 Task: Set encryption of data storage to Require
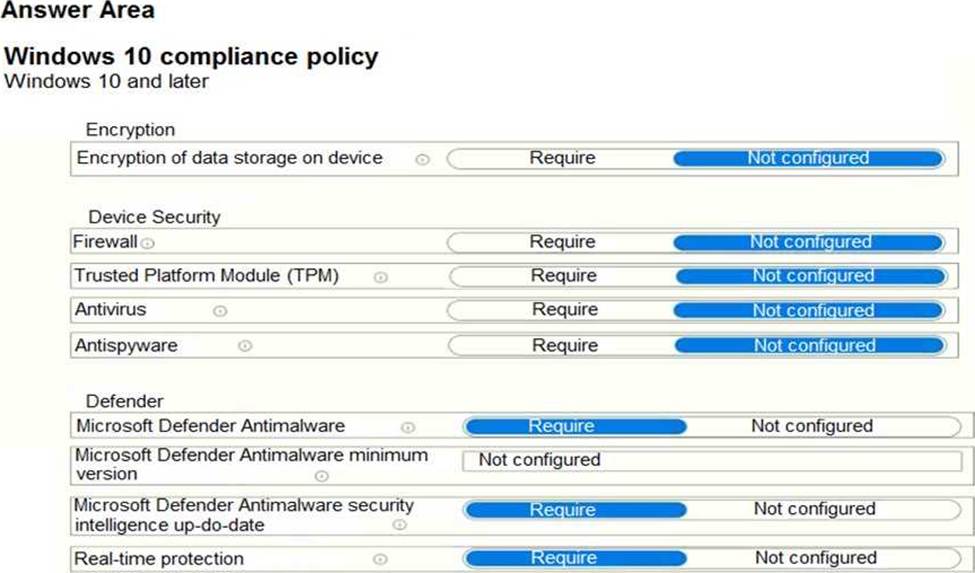tap(562, 158)
